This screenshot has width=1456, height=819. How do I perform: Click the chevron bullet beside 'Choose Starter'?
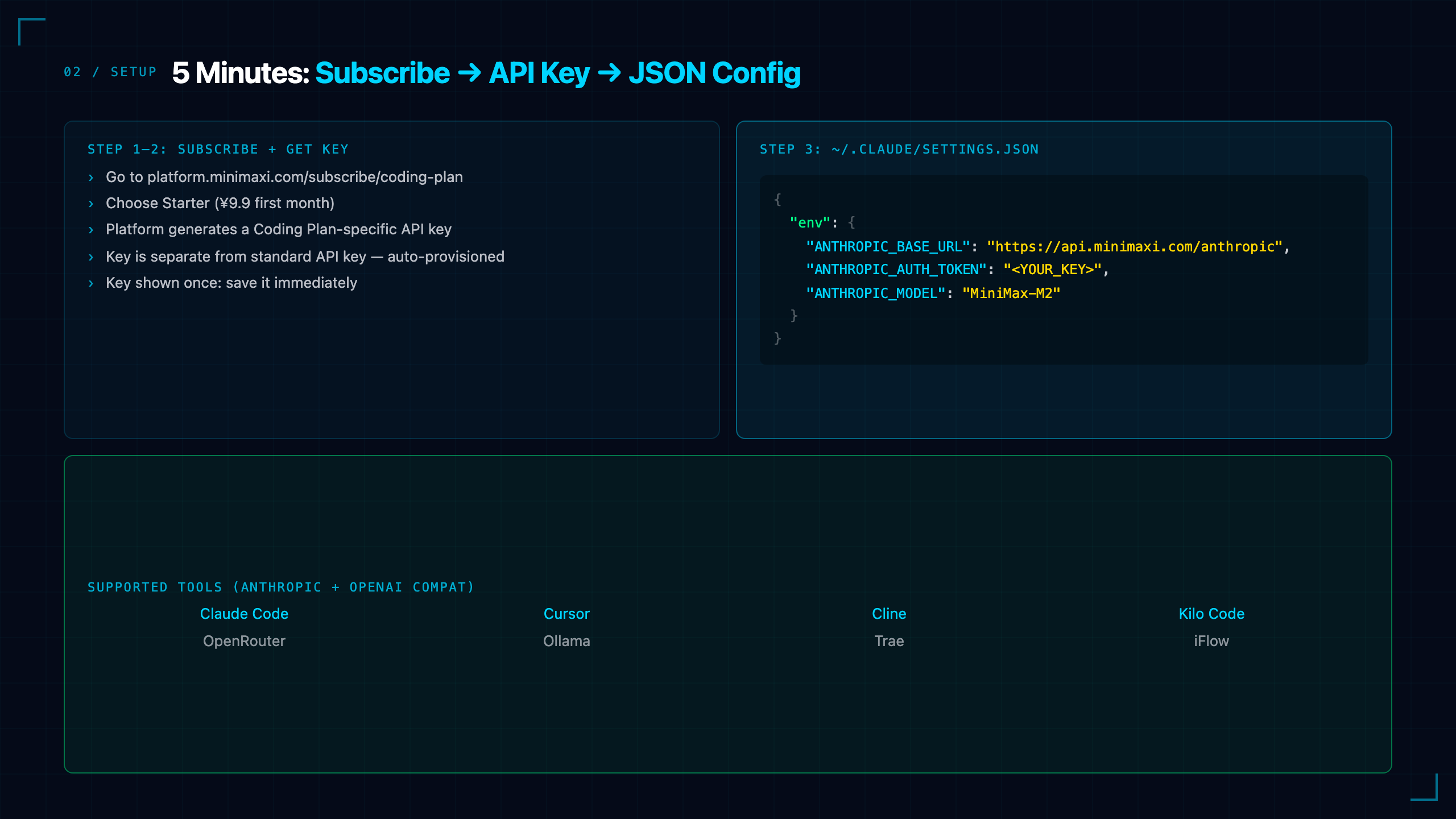pos(91,204)
